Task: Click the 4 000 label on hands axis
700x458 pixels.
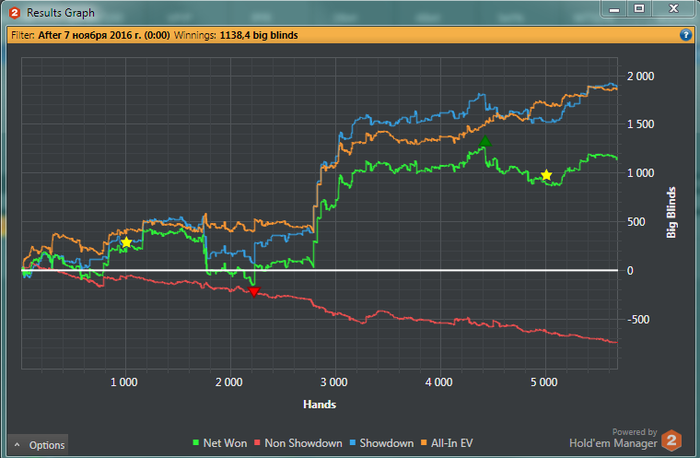Action: coord(439,382)
